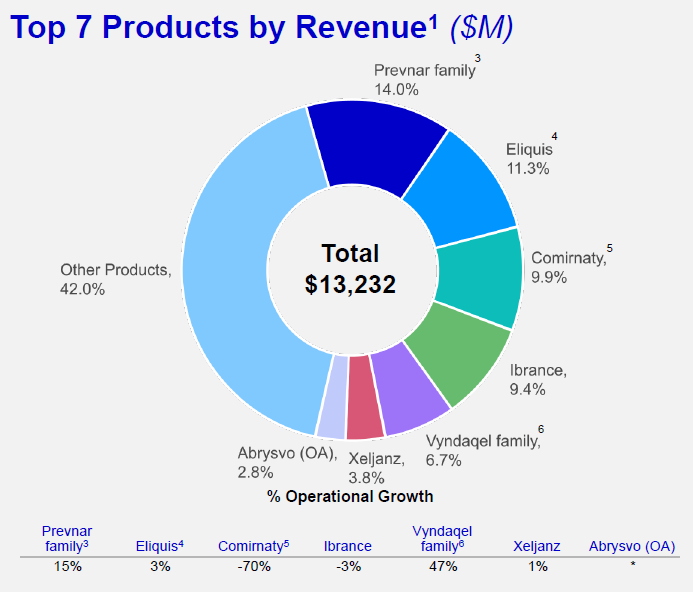The image size is (693, 592).
Task: Click the 'Xeljanz, 3.8%' chart label
Action: [377, 468]
